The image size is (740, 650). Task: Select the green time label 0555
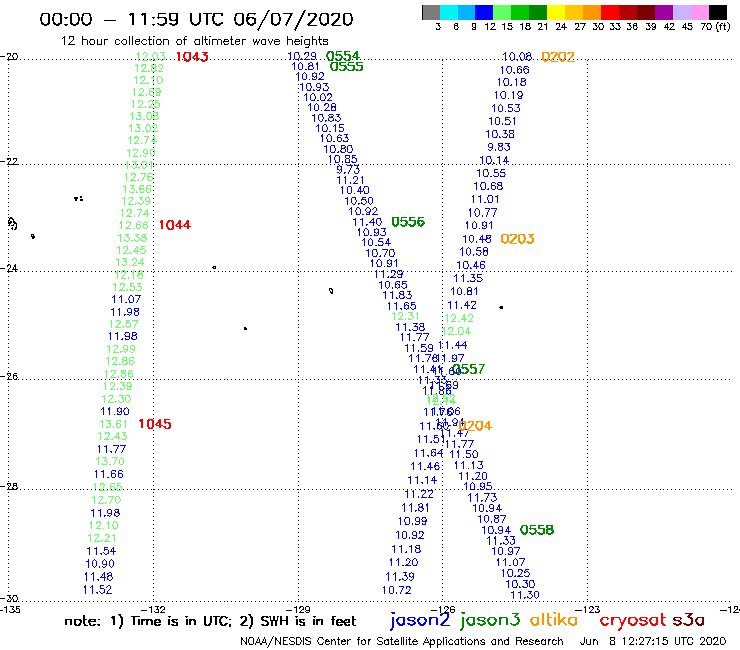346,67
